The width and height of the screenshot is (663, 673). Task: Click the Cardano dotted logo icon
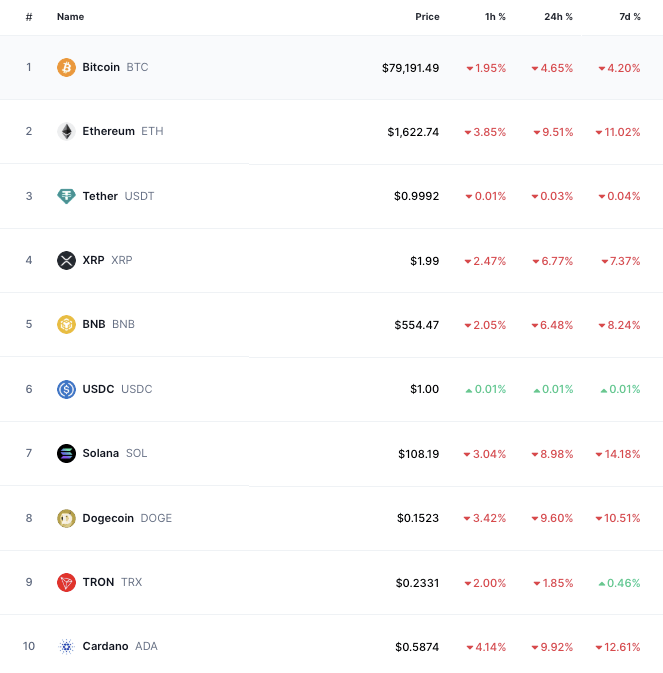click(66, 646)
